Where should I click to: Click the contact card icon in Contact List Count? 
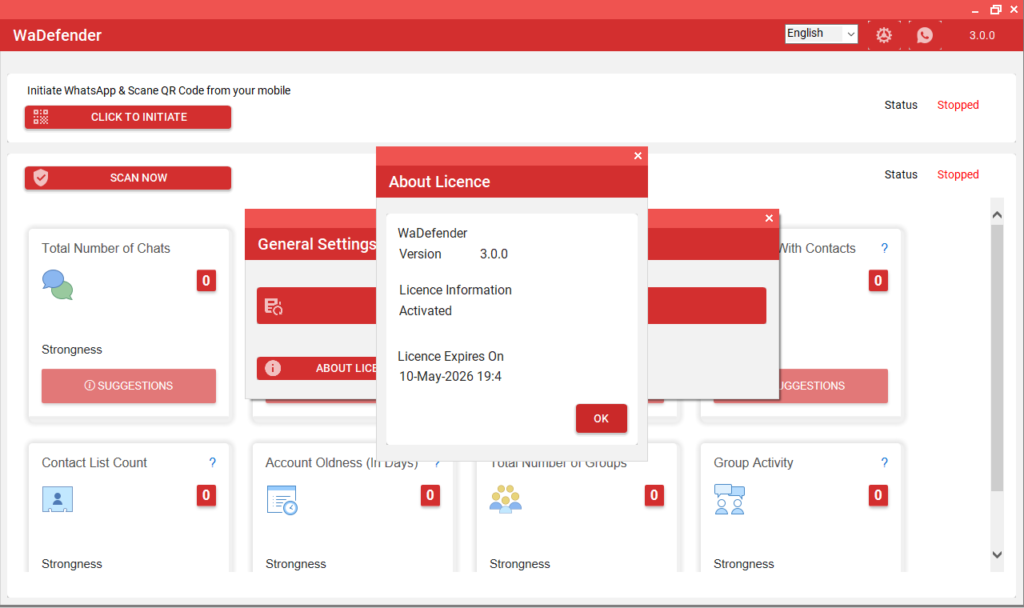point(57,500)
